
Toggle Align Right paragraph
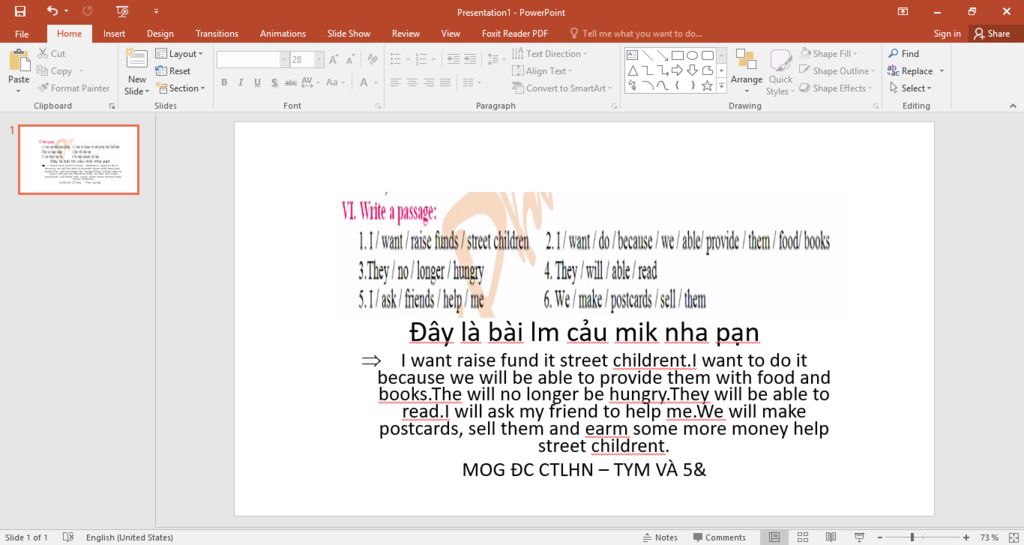pyautogui.click(x=428, y=82)
